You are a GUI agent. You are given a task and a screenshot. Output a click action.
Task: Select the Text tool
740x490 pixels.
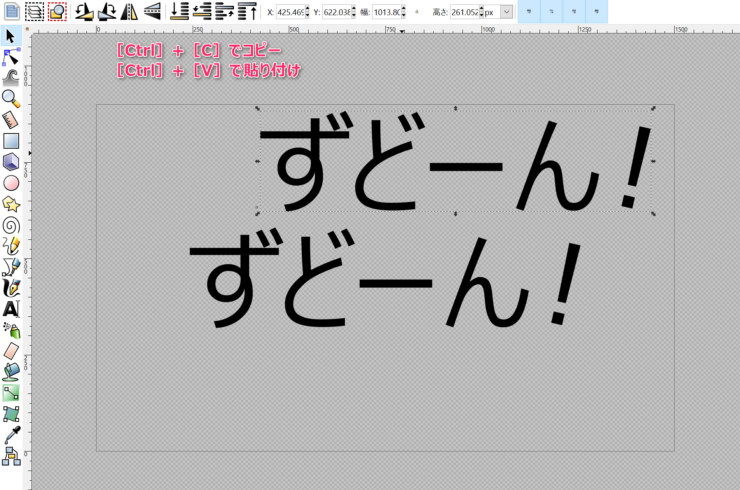(11, 309)
